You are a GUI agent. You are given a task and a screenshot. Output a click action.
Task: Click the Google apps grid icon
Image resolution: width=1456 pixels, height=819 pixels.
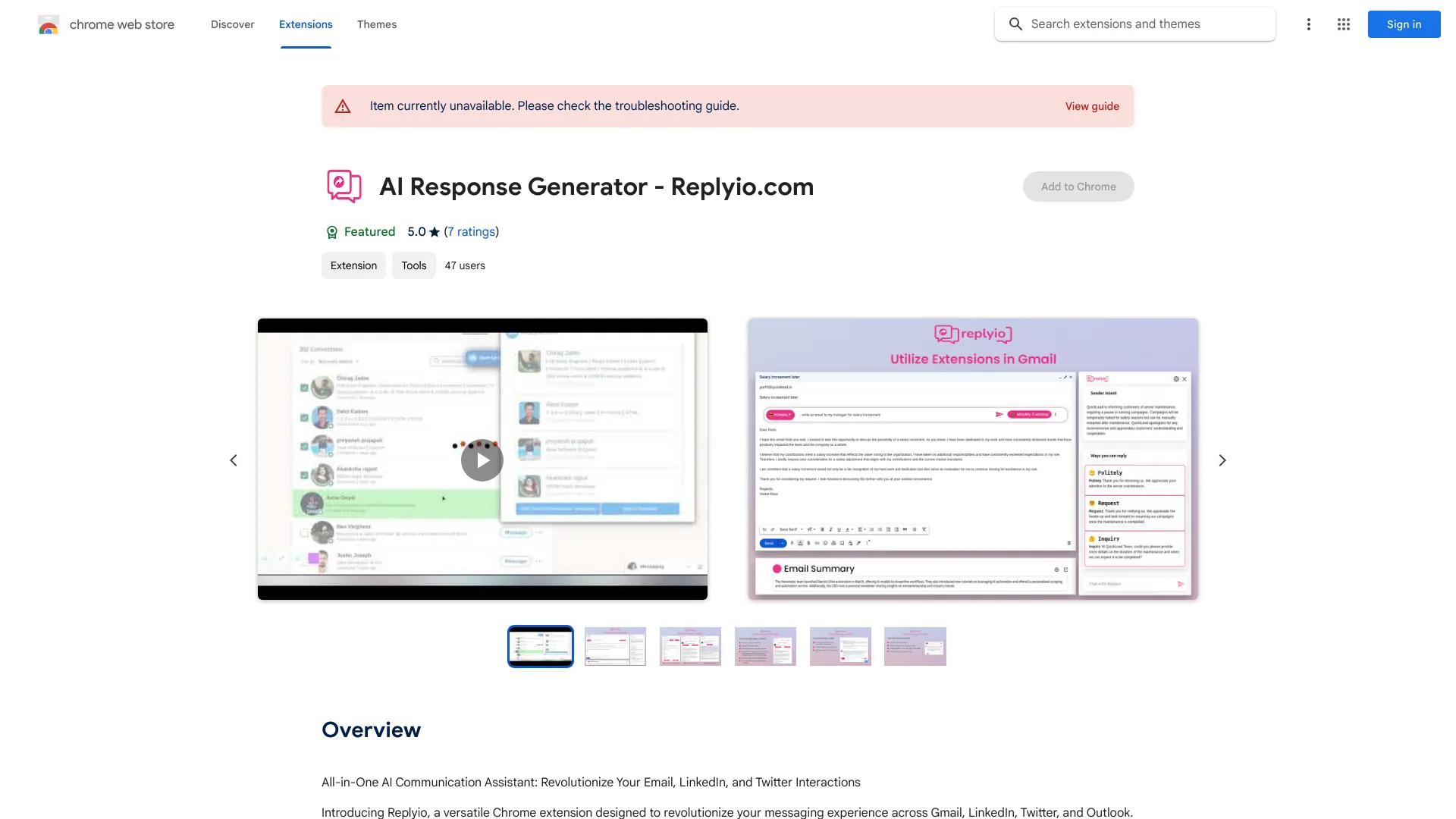coord(1344,24)
